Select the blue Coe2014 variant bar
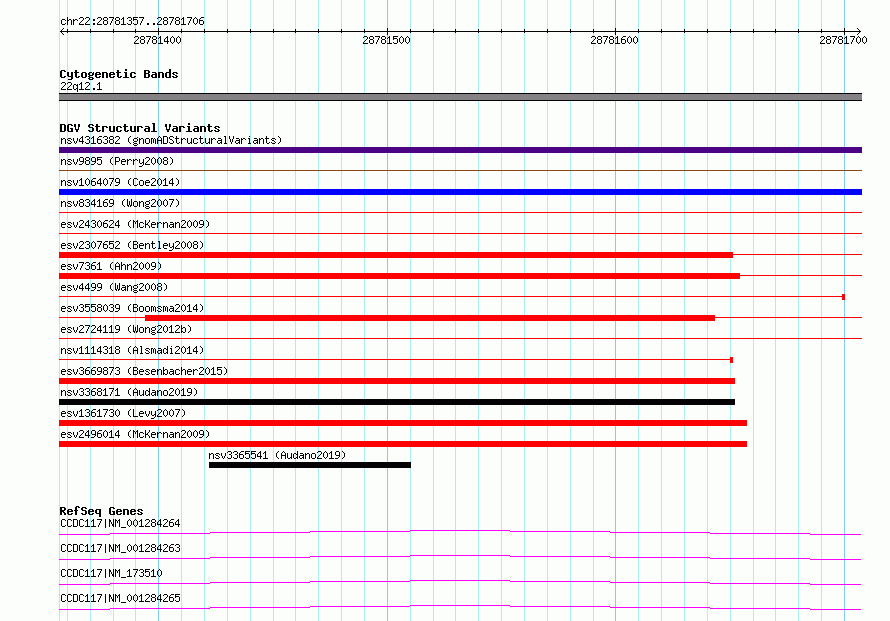The height and width of the screenshot is (621, 890). tap(460, 192)
